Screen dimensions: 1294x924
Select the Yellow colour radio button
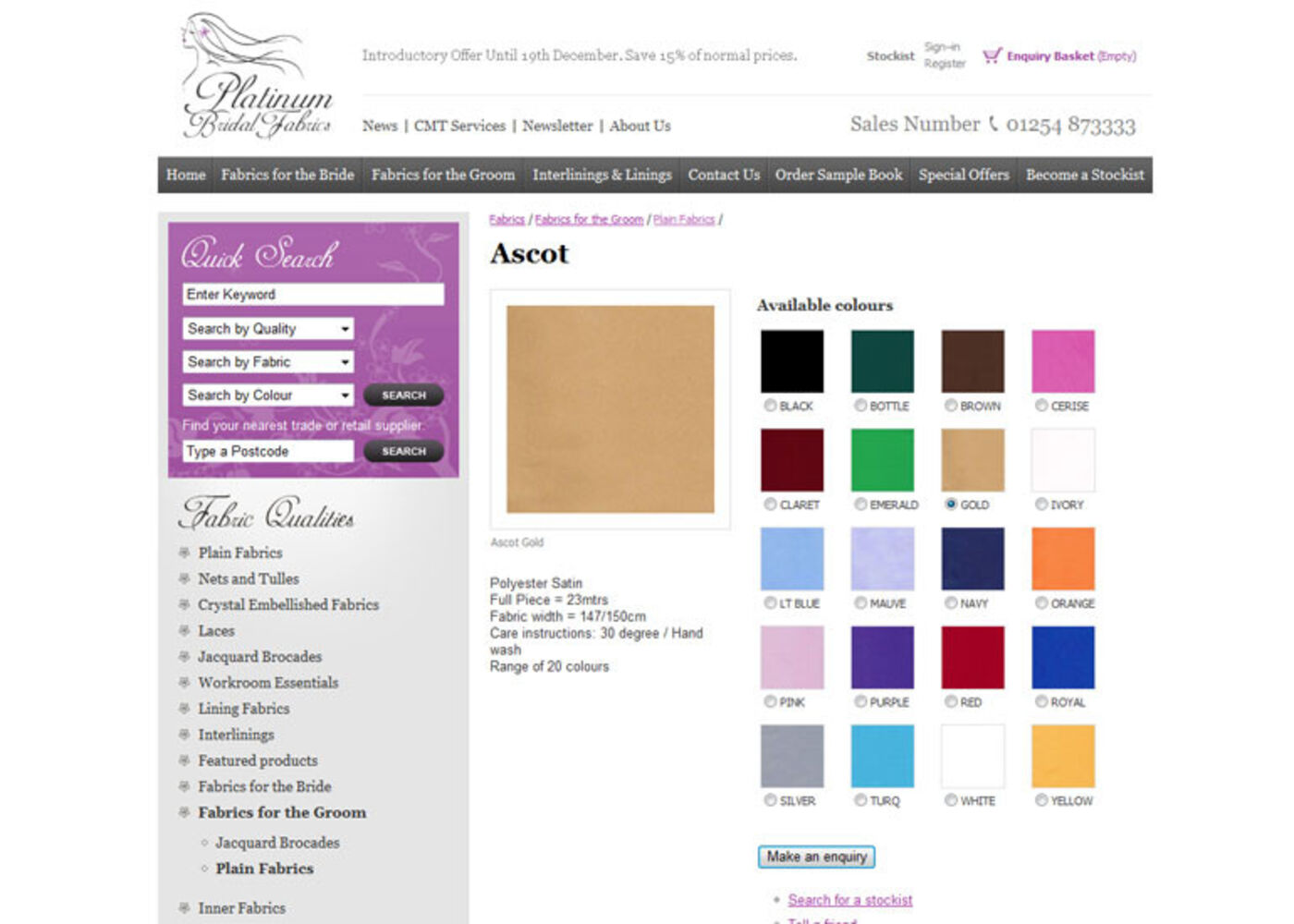tap(1041, 800)
